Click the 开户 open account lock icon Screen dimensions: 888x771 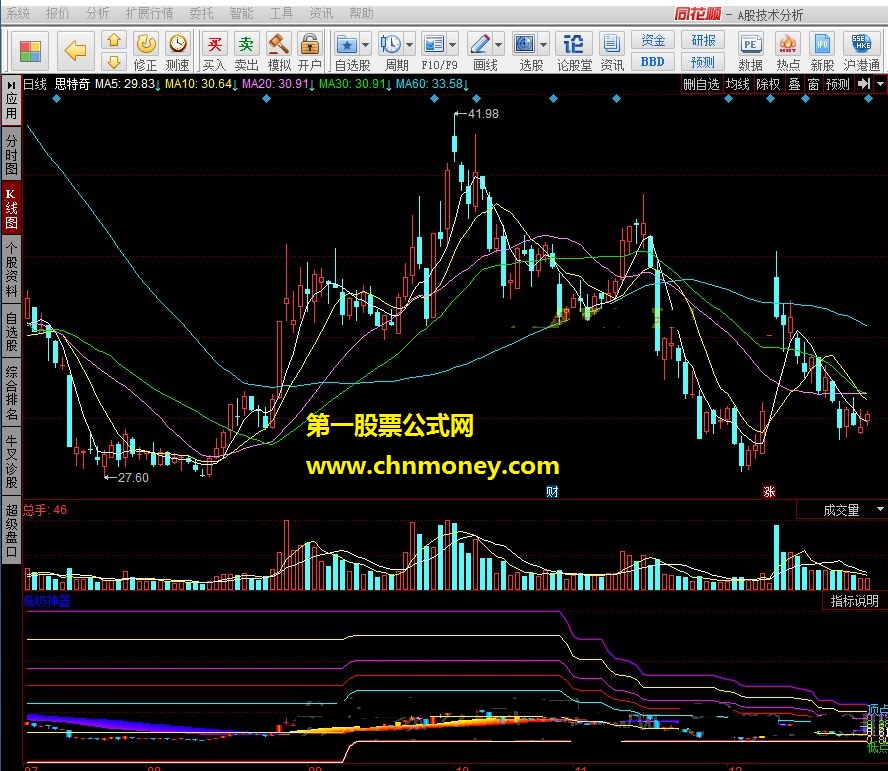pyautogui.click(x=310, y=52)
